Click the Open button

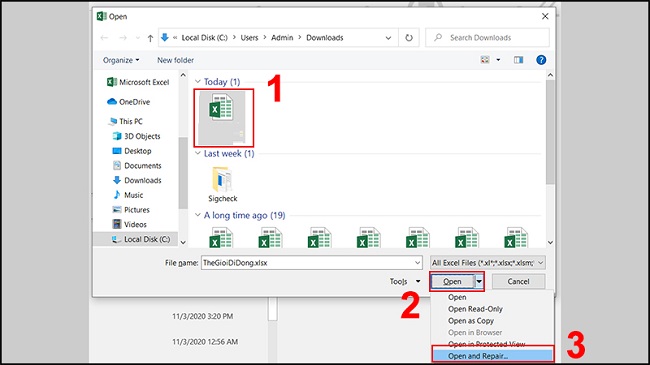tap(452, 282)
